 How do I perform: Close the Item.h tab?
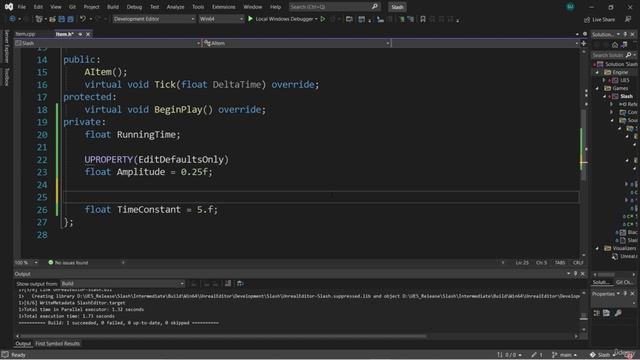click(88, 34)
